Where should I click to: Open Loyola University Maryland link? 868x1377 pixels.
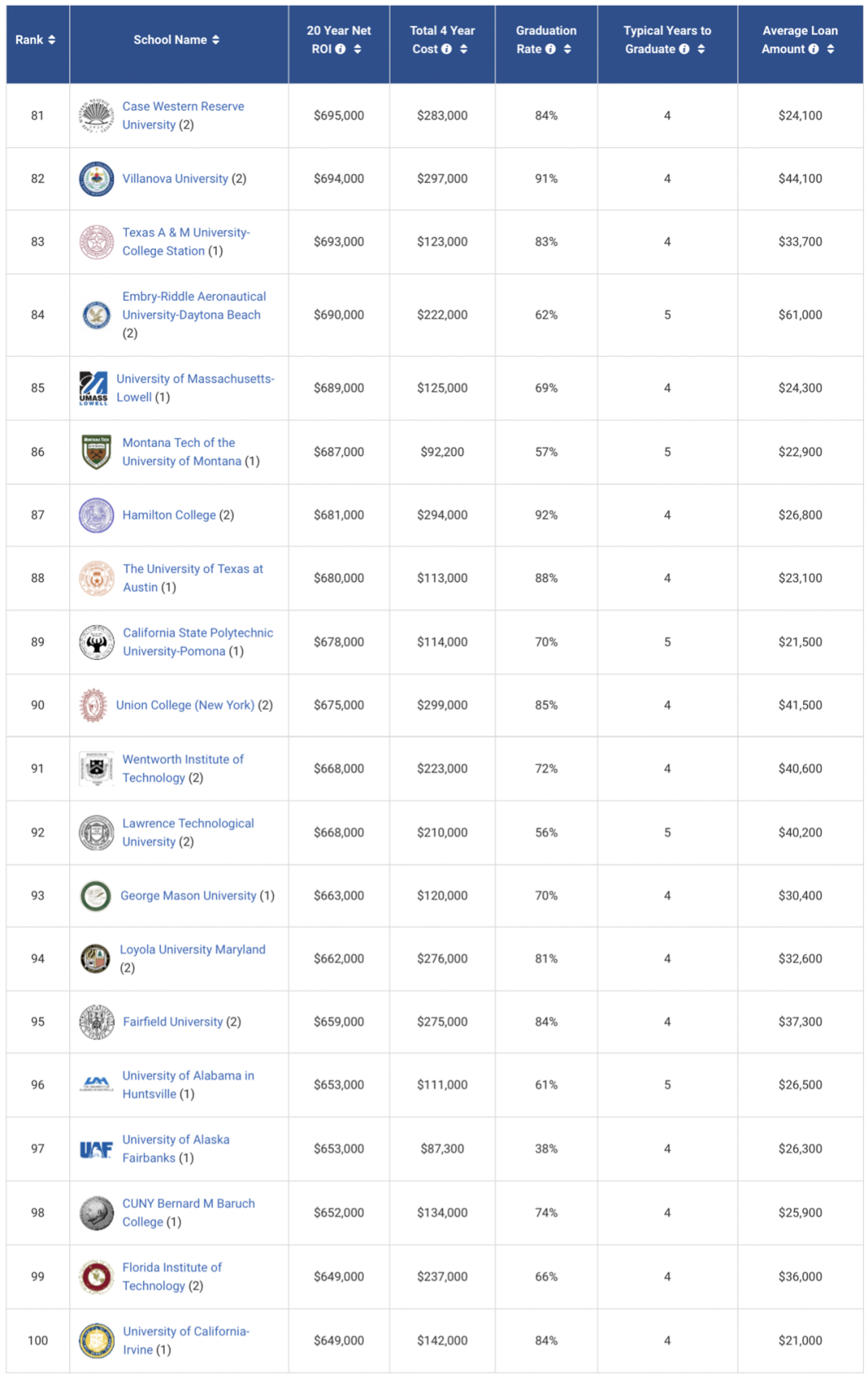point(192,949)
